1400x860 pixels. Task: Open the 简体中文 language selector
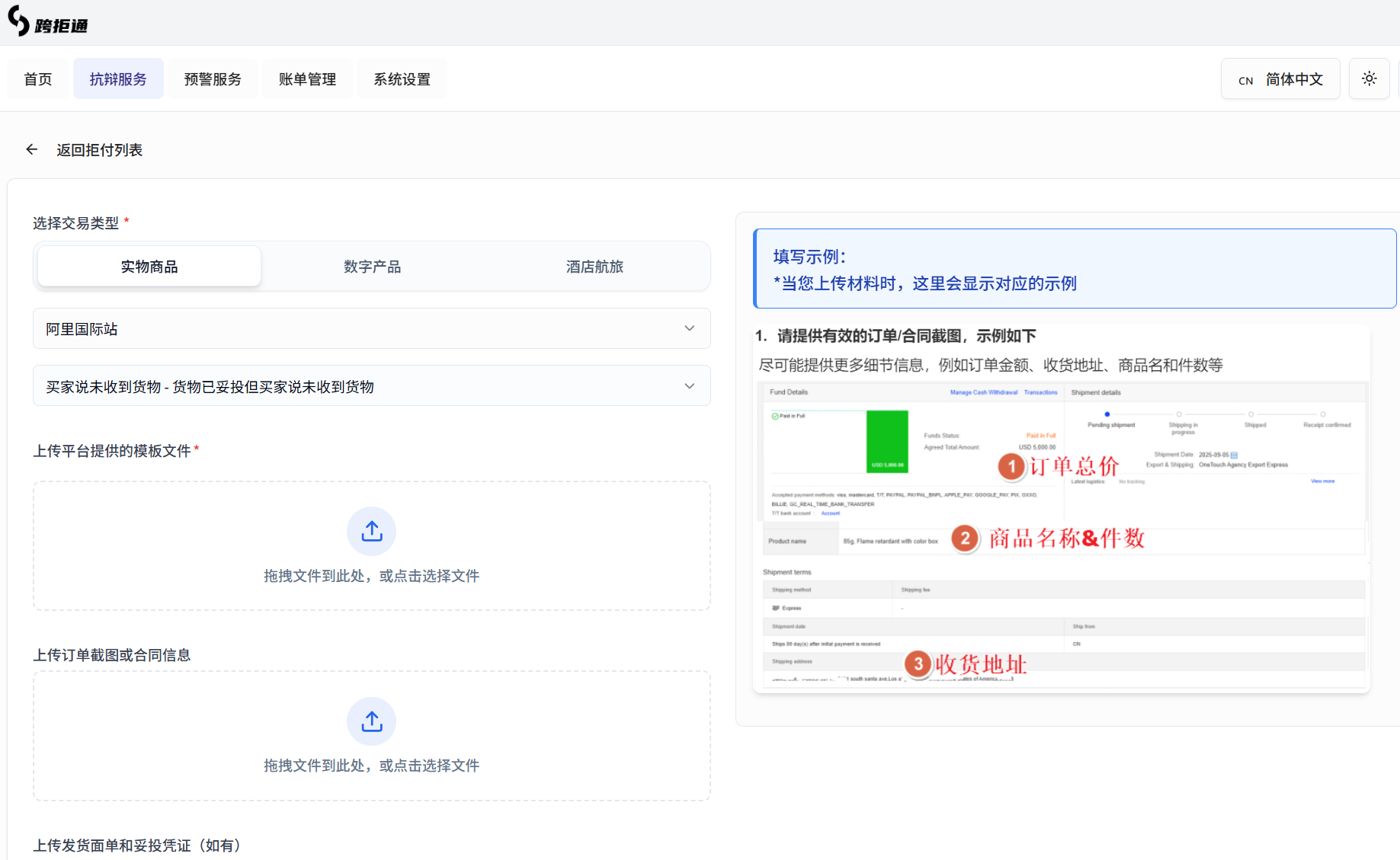(x=1280, y=79)
